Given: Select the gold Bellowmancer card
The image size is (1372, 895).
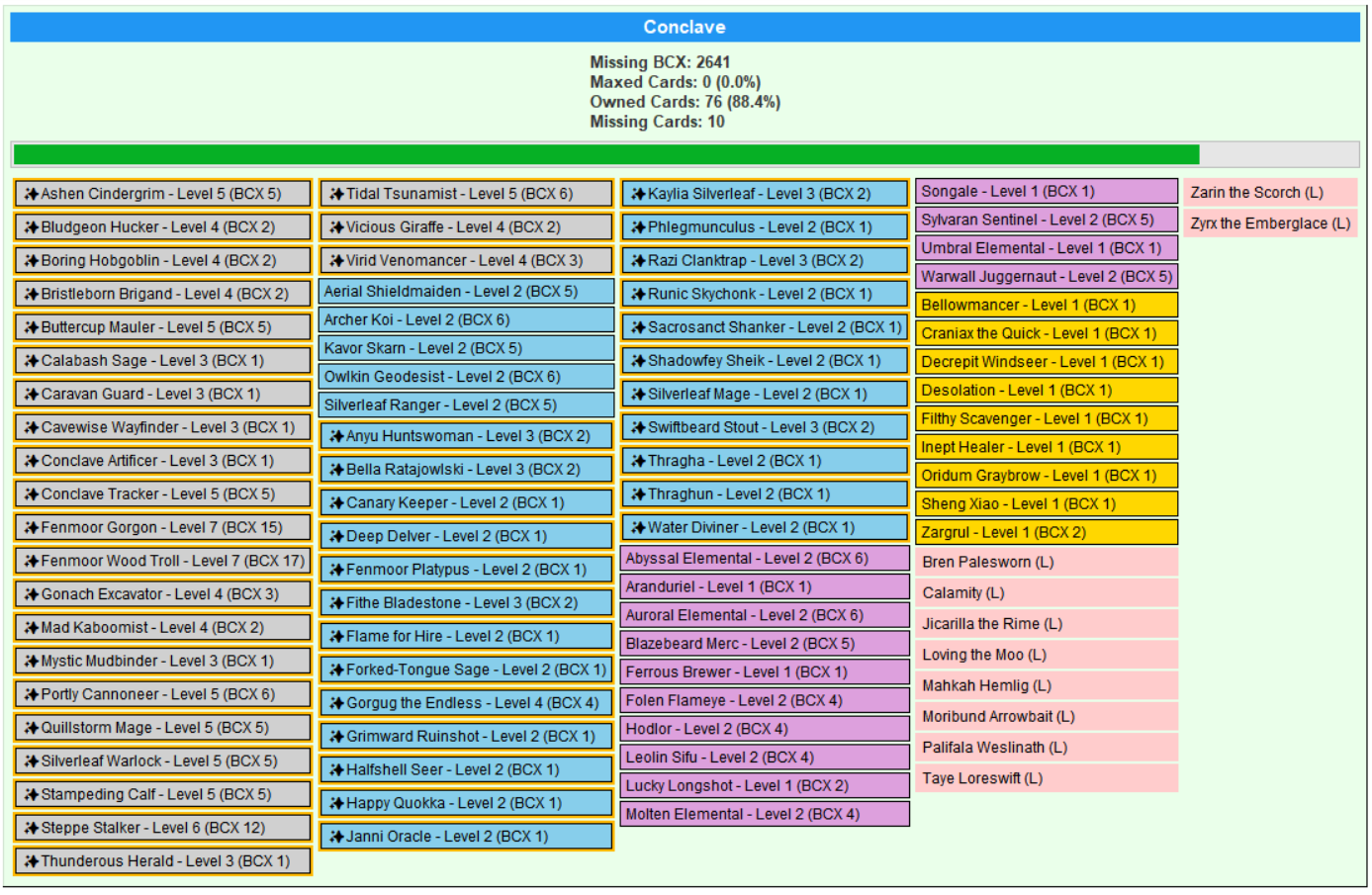Looking at the screenshot, I should click(1048, 306).
